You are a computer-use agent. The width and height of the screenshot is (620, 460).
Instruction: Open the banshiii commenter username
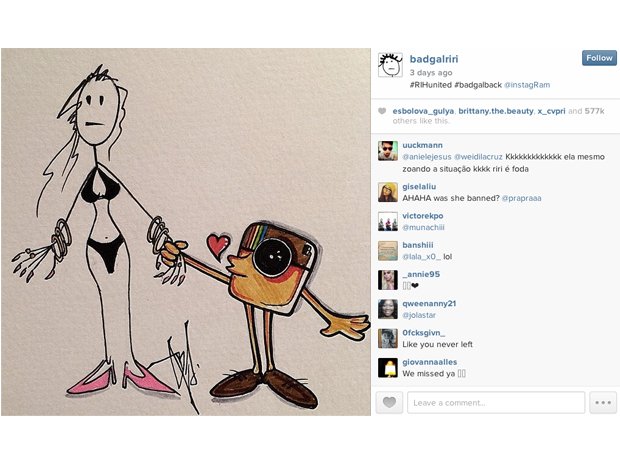(x=418, y=245)
